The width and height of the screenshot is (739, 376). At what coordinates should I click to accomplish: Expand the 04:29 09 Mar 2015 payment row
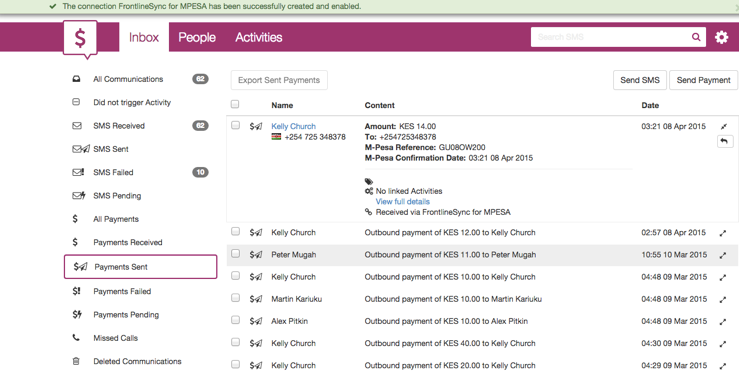pyautogui.click(x=723, y=366)
